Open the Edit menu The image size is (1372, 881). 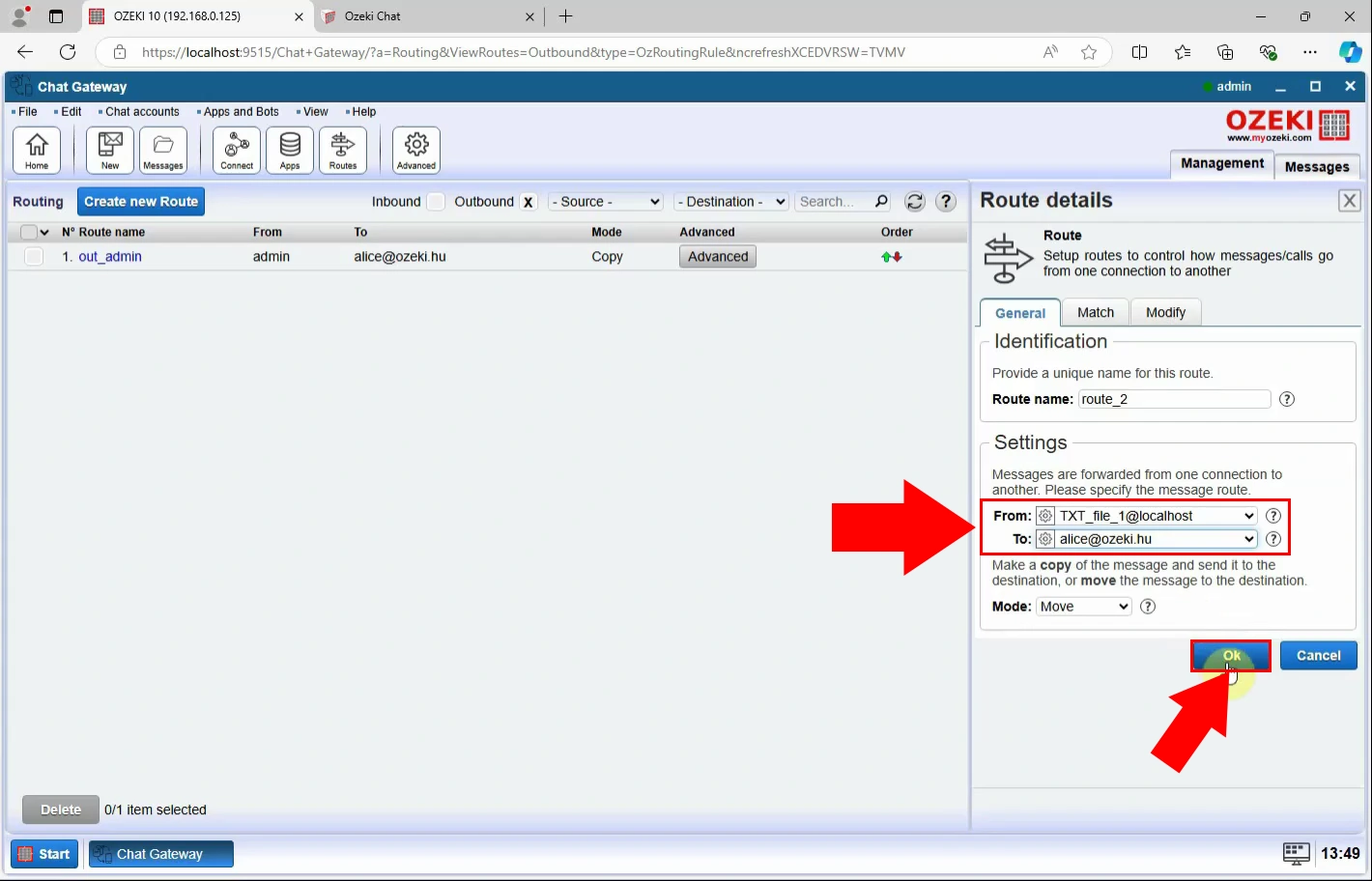coord(71,112)
